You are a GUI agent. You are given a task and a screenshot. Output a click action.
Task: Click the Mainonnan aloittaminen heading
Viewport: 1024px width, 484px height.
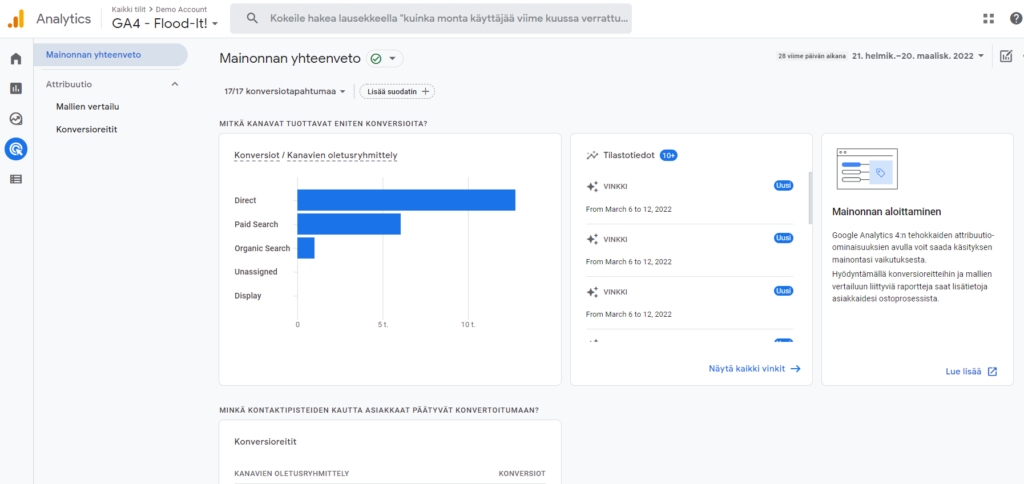[886, 212]
